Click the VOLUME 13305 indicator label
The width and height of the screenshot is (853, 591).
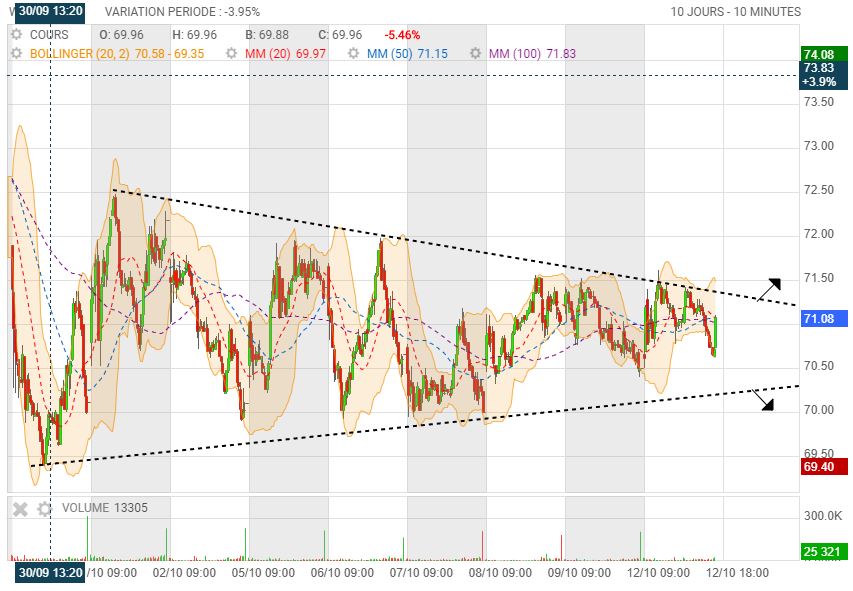104,508
